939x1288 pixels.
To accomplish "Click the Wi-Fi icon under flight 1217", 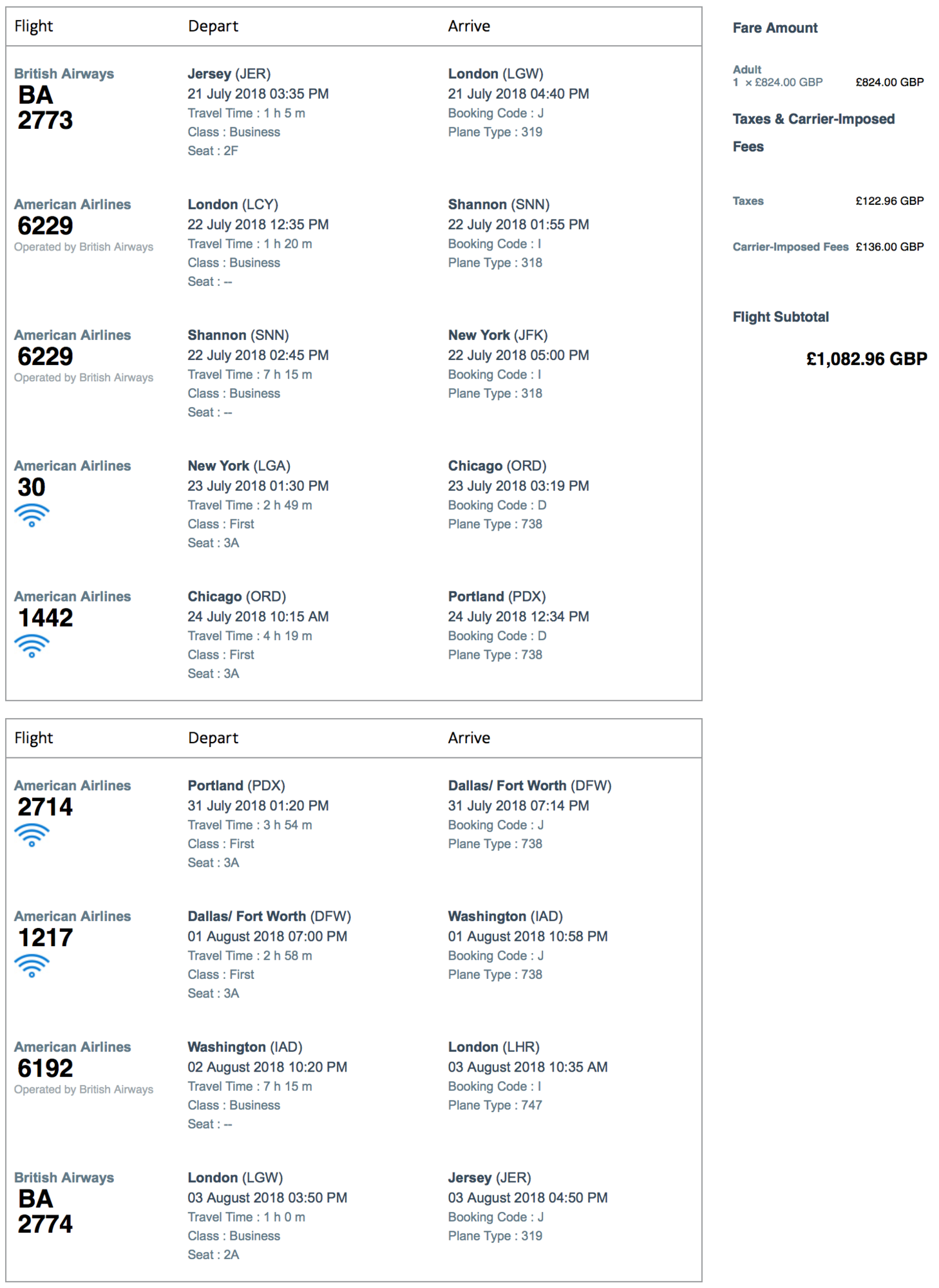I will (32, 966).
